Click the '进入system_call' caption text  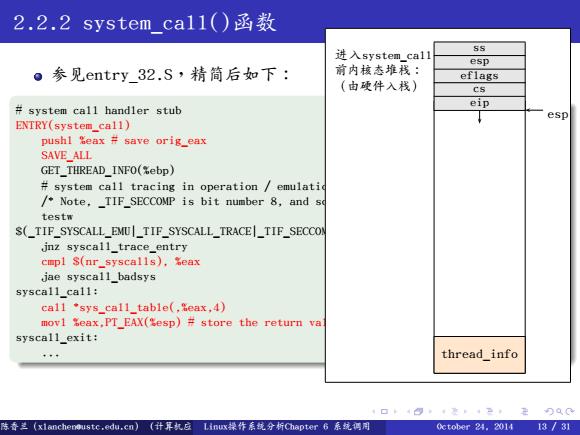click(383, 55)
